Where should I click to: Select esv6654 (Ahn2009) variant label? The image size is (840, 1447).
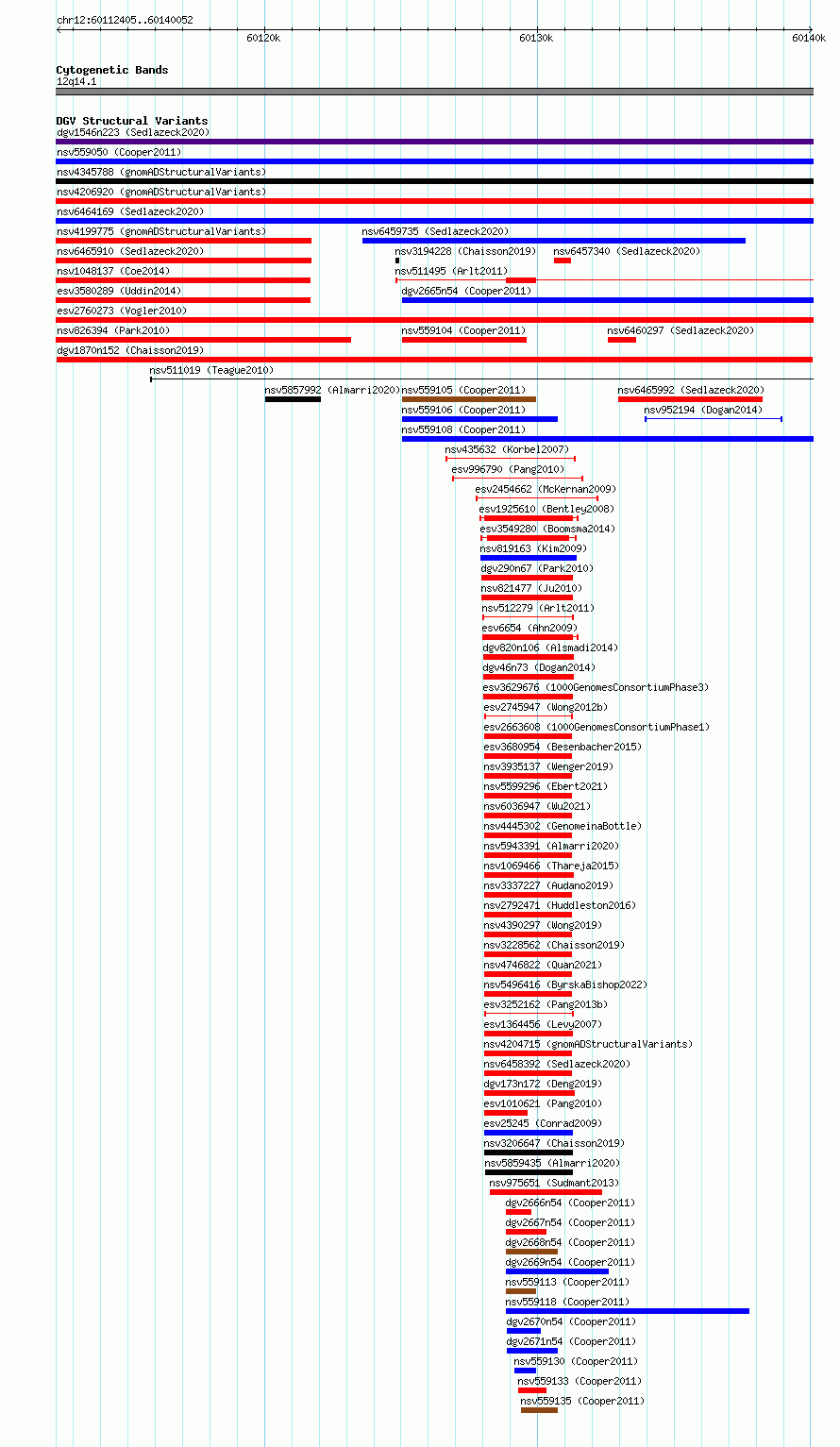click(529, 628)
